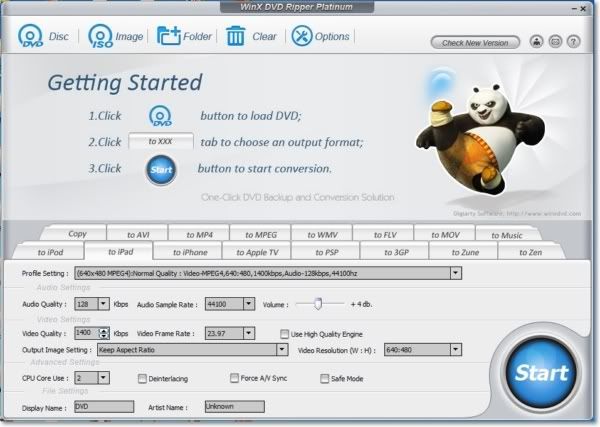
Task: Switch to the Copy tab
Action: click(x=77, y=233)
